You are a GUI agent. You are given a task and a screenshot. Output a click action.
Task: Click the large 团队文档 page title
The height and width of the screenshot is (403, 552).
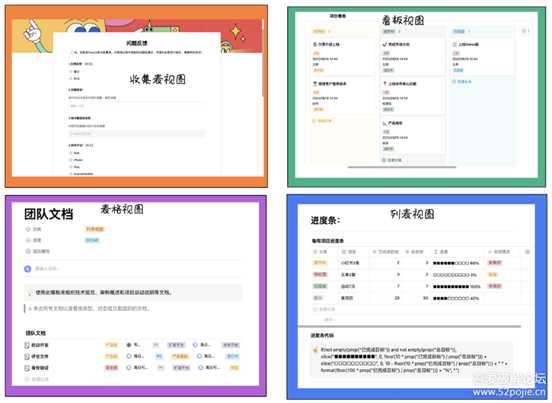click(x=49, y=214)
